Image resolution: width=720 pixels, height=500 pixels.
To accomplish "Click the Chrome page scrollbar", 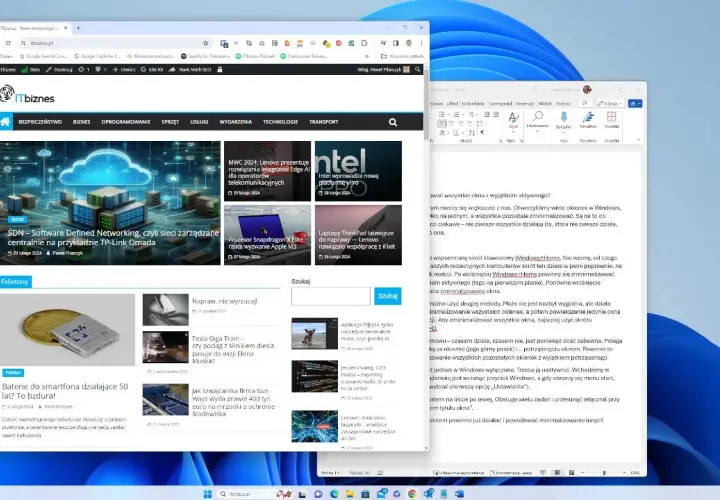I will pyautogui.click(x=427, y=106).
